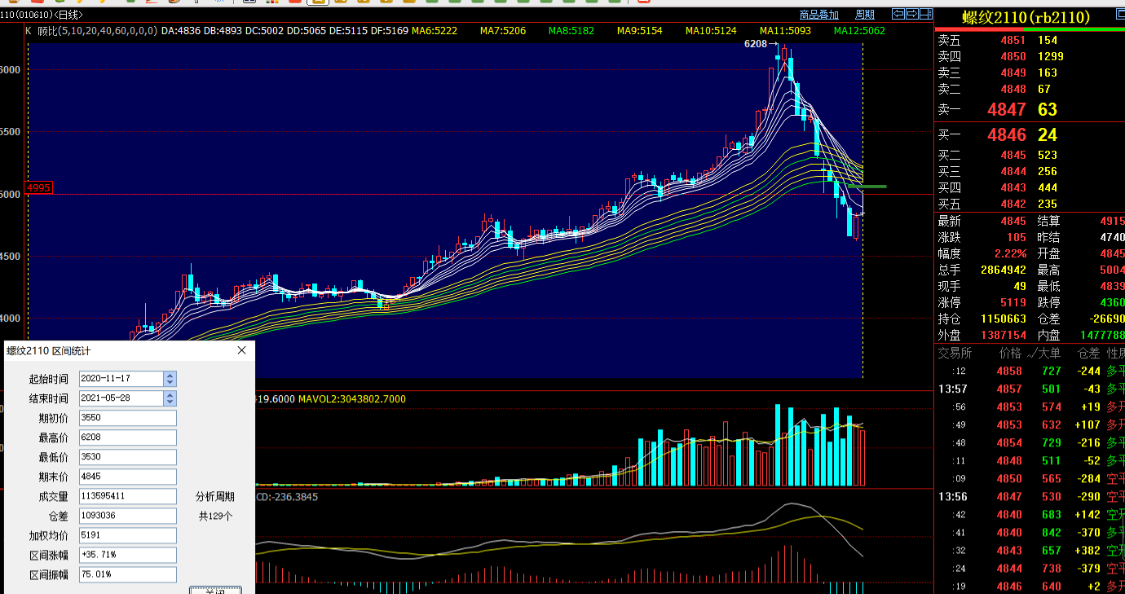Screen dimensions: 1125x594
Task: Click the 买二 price 4845 row
Action: (1030, 155)
